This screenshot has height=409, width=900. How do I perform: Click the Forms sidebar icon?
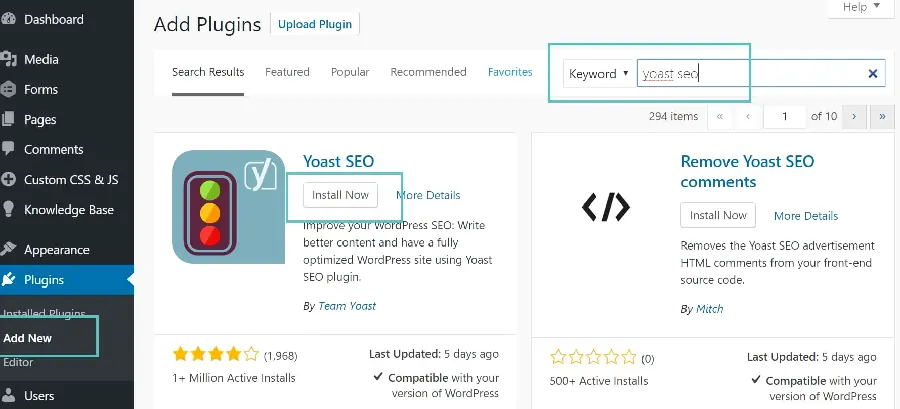7,89
